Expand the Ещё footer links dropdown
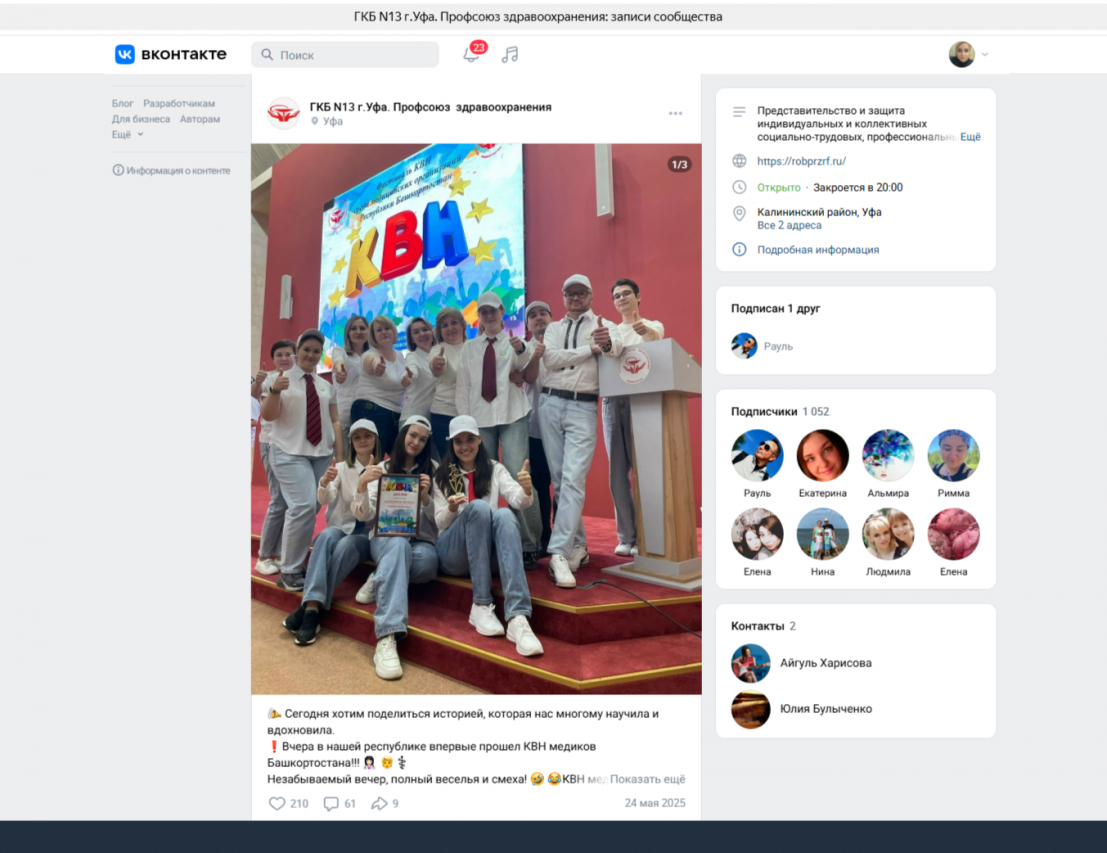Screen dimensions: 1107x853 coord(127,134)
